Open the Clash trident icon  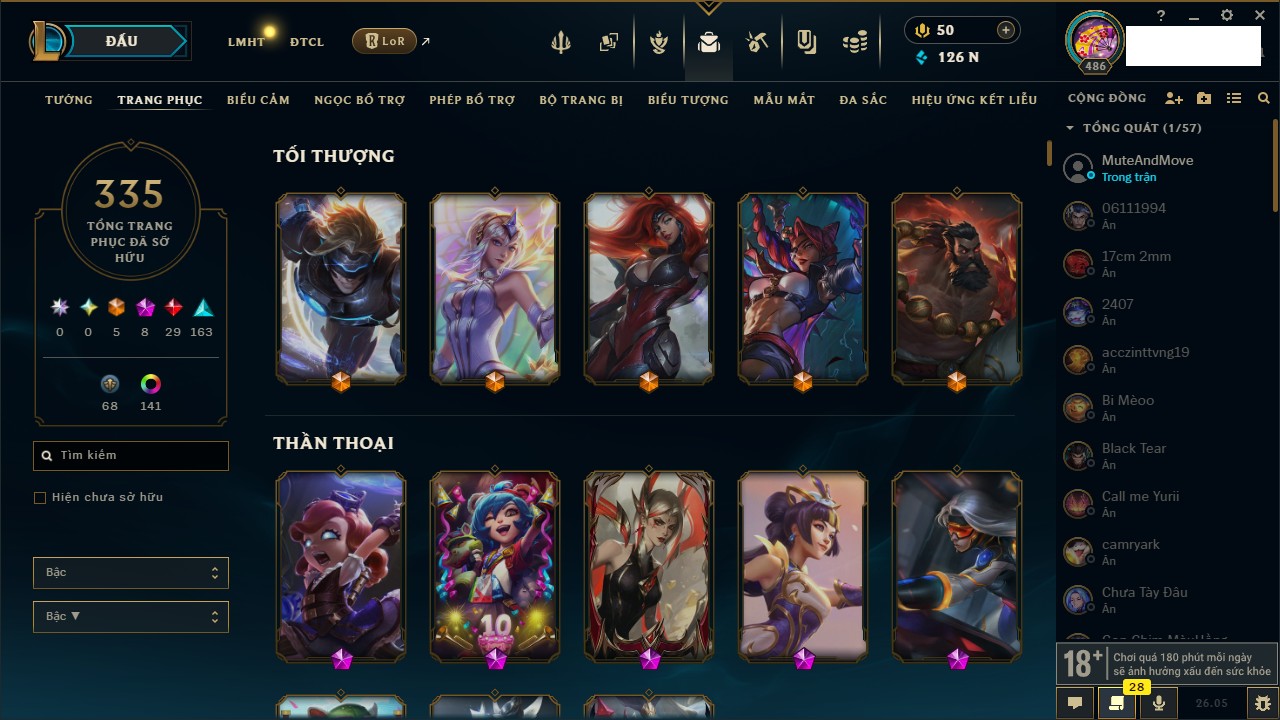tap(561, 42)
